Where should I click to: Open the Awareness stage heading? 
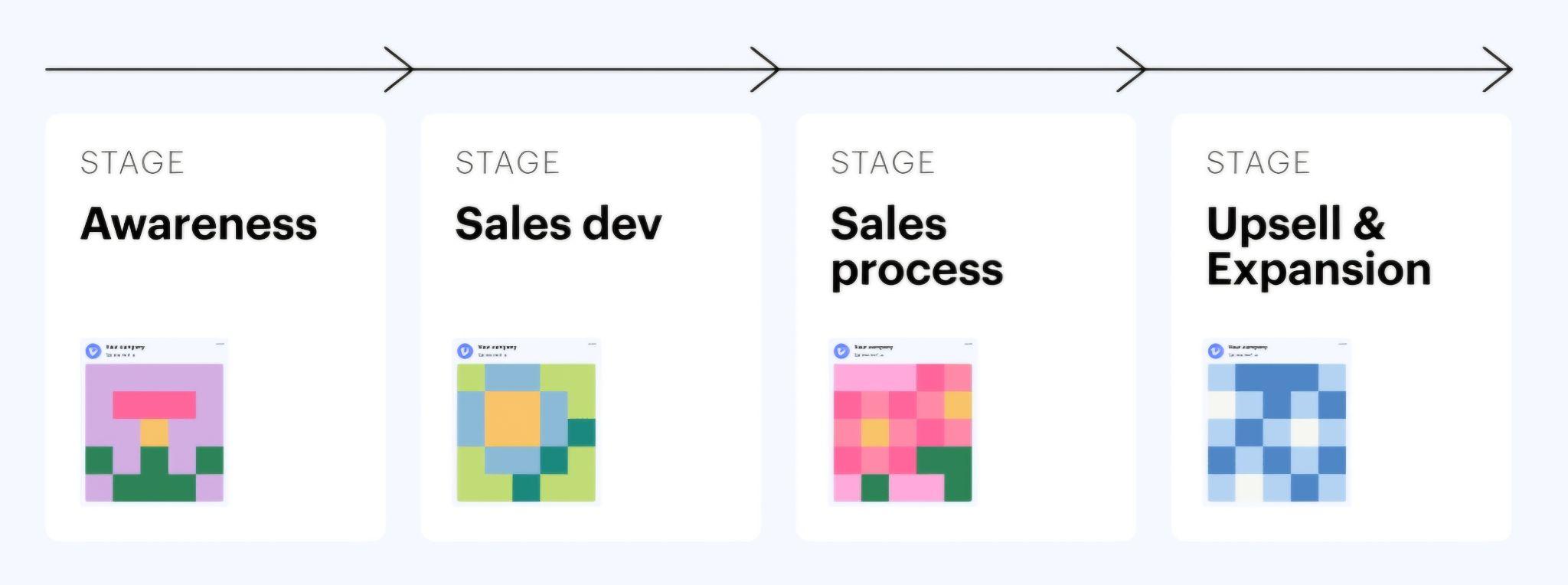click(198, 224)
